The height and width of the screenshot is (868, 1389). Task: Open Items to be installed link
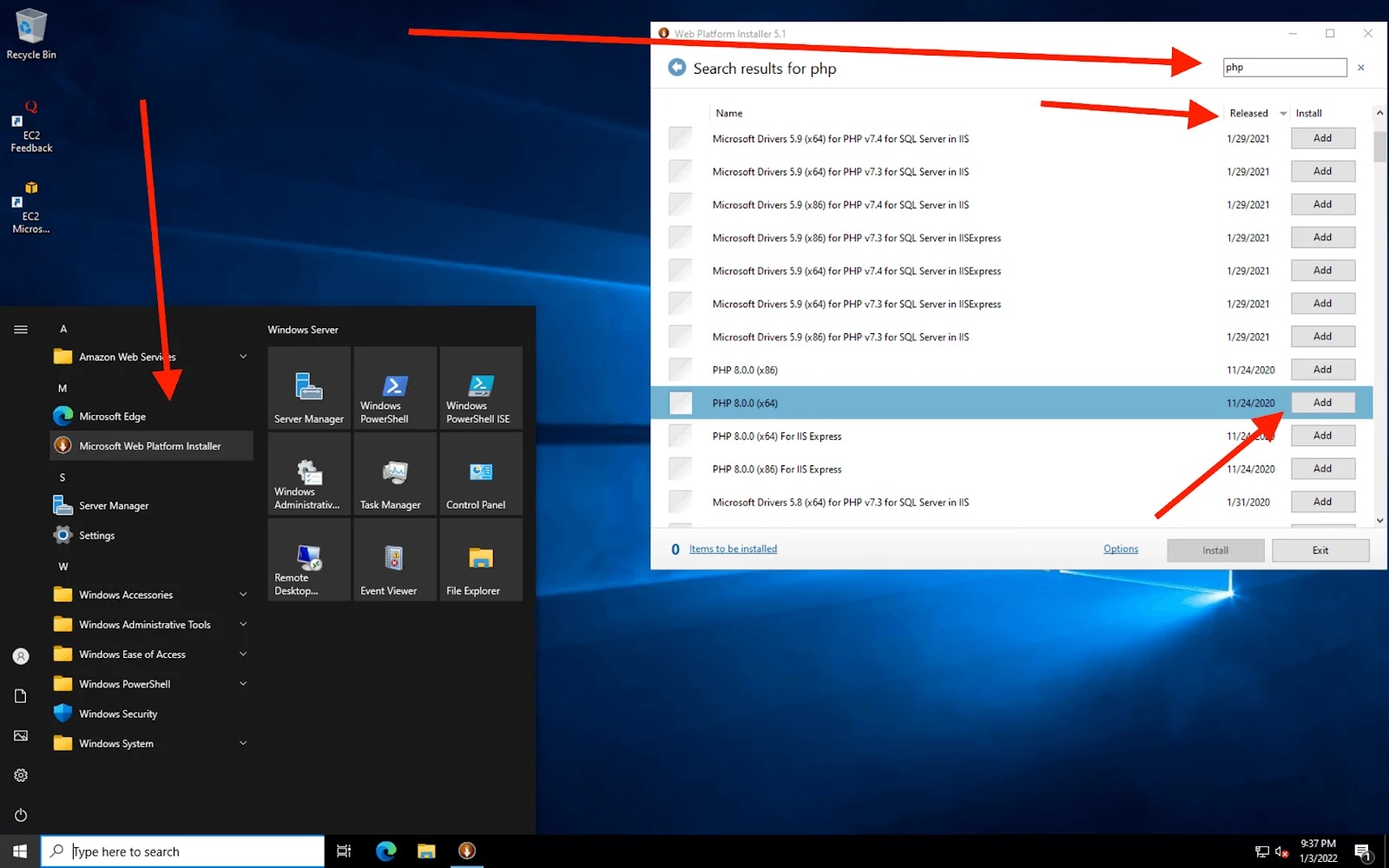pos(733,549)
